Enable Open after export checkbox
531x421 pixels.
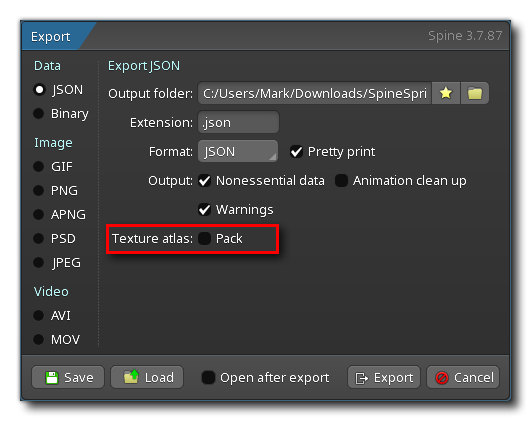[208, 377]
